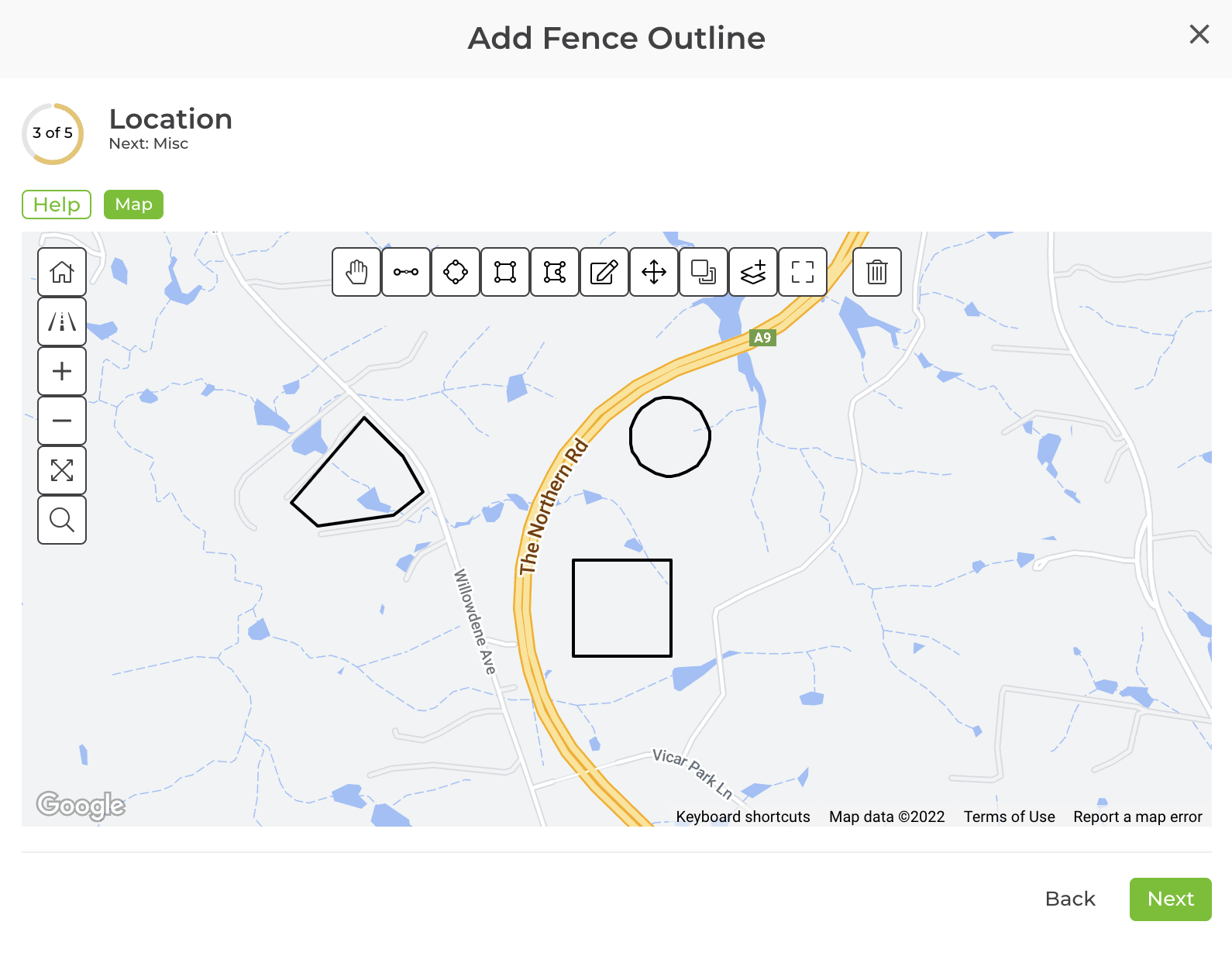Select the circle polygon tool

pyautogui.click(x=455, y=273)
